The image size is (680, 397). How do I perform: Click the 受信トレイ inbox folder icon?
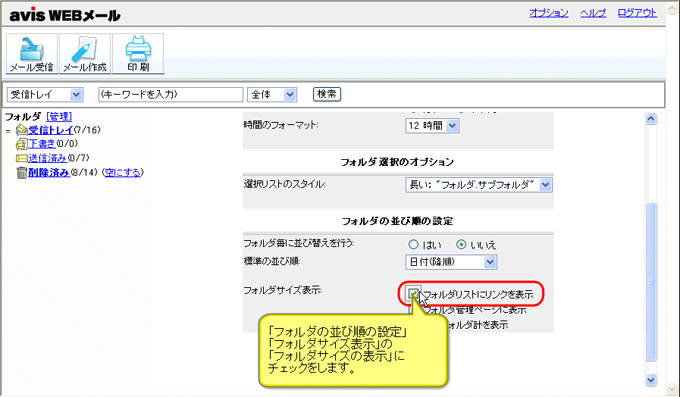(x=22, y=130)
